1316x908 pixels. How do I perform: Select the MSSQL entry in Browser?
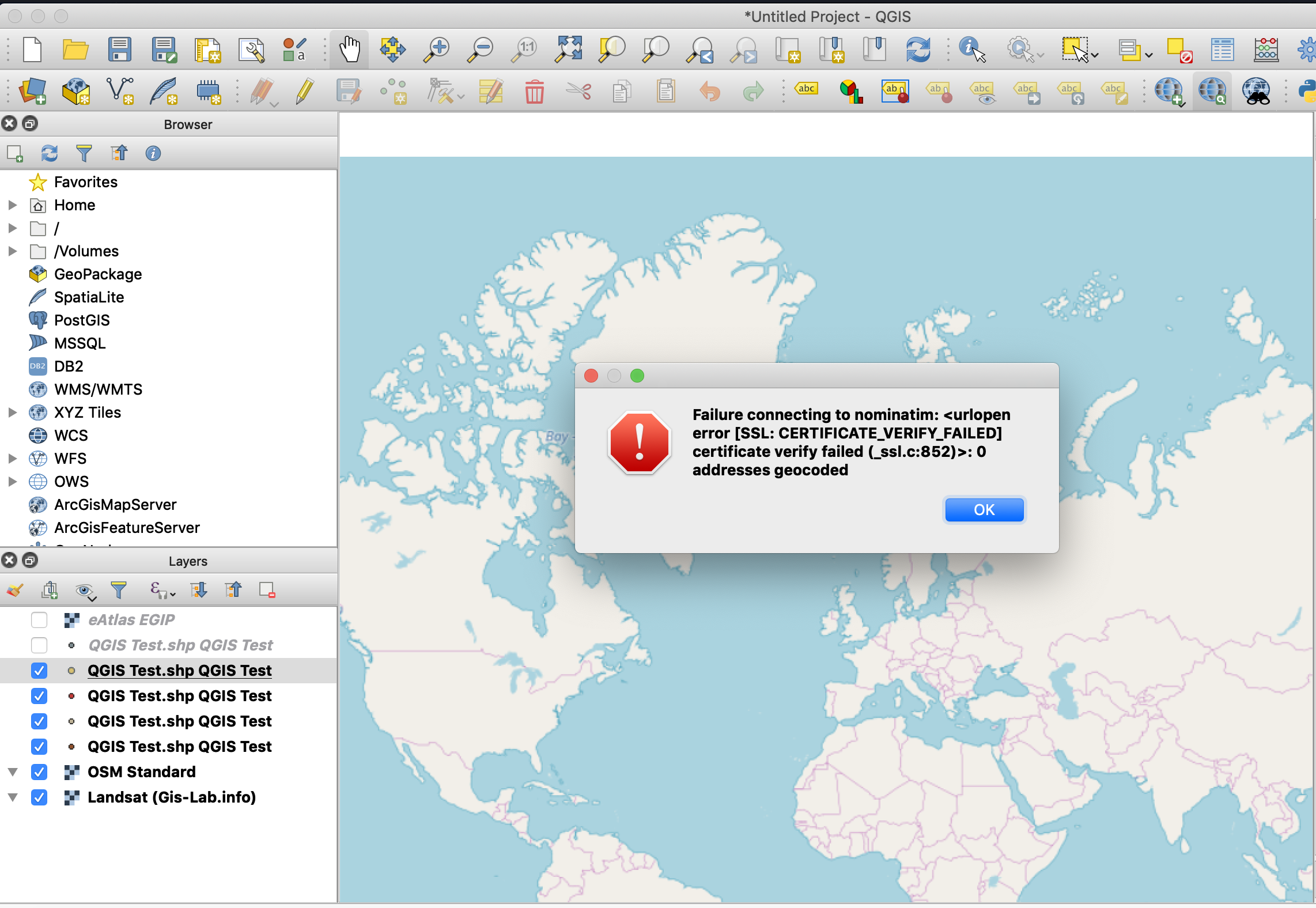80,343
